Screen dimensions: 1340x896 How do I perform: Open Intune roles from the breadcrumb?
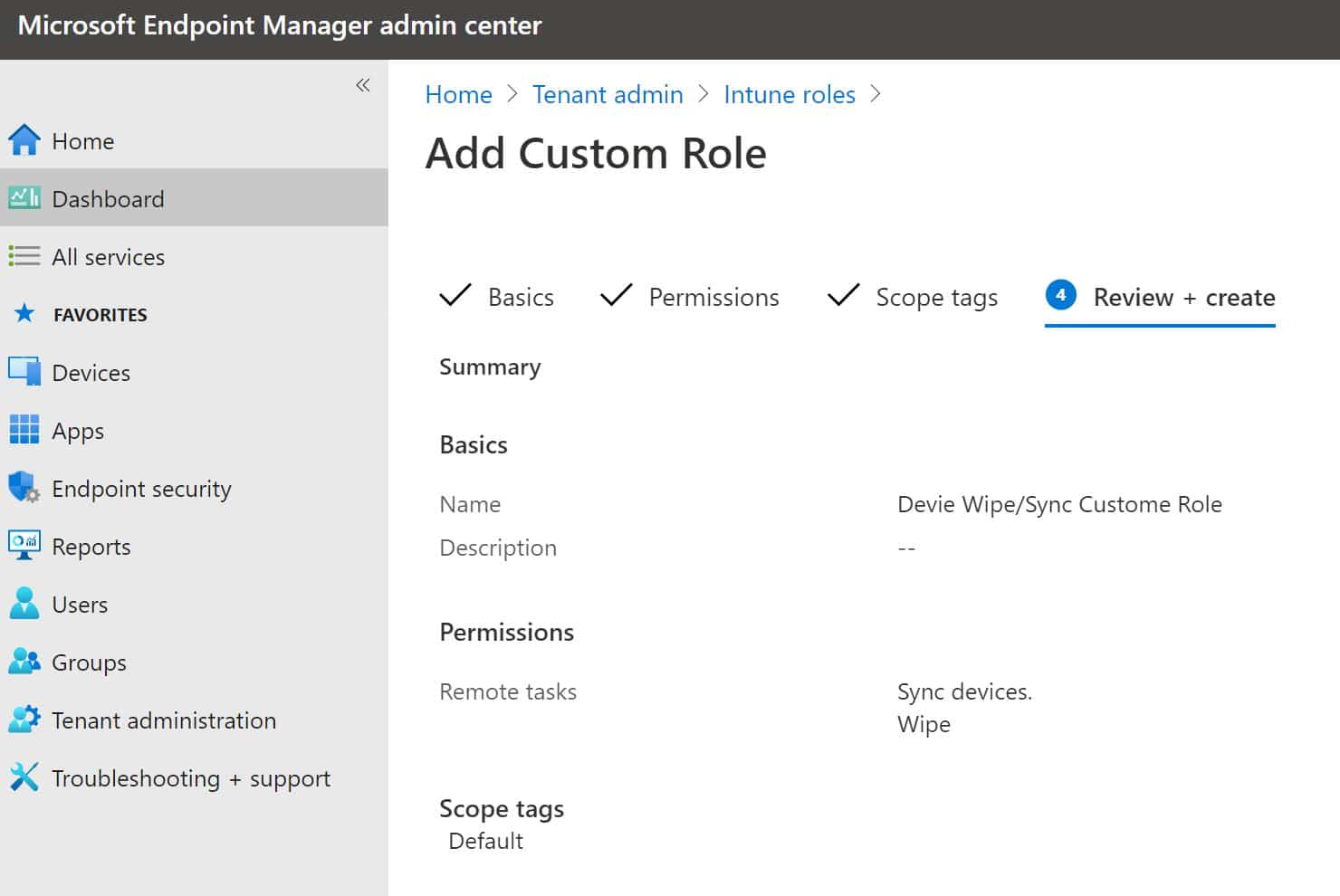click(789, 94)
